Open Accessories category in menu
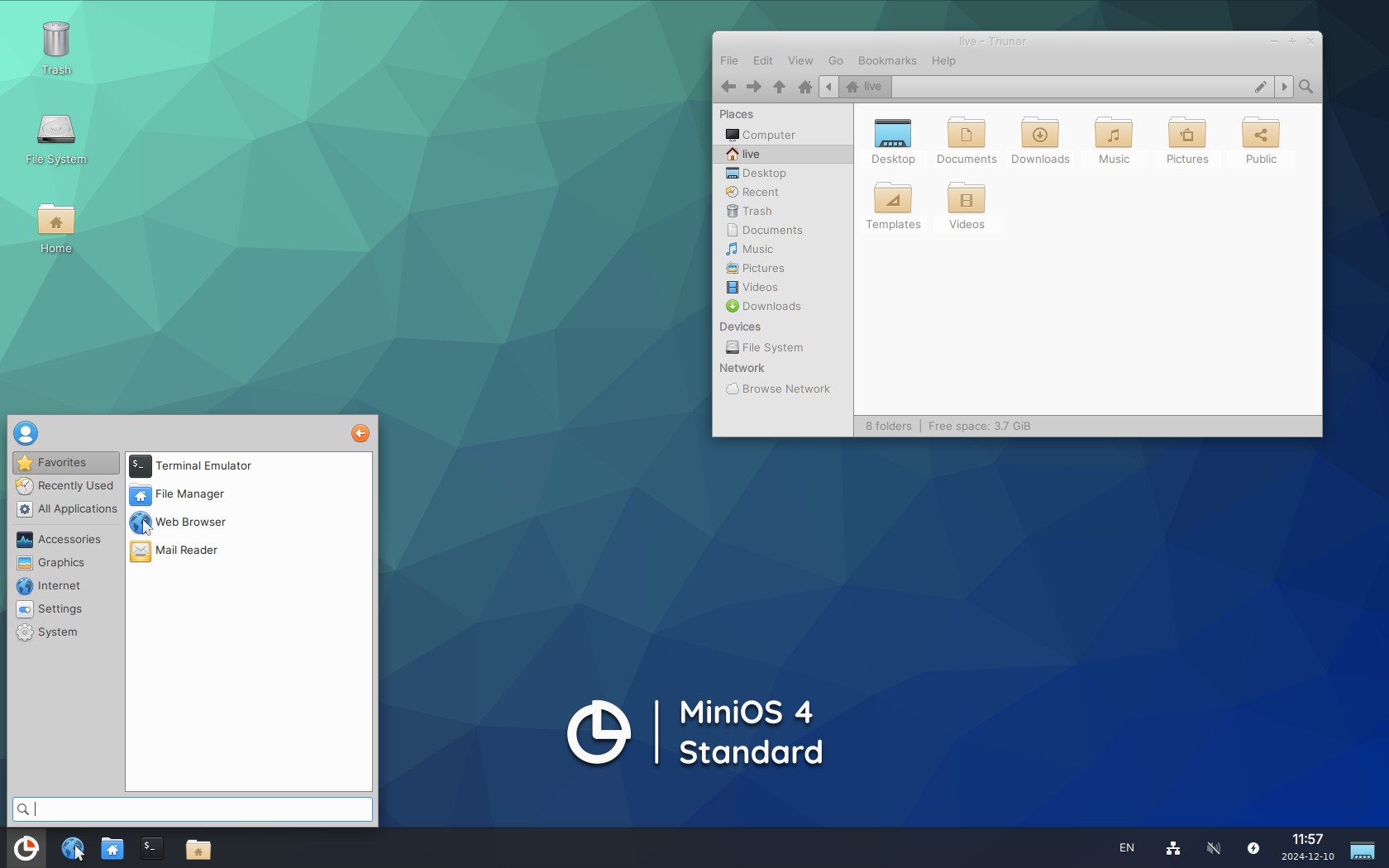1389x868 pixels. [66, 539]
